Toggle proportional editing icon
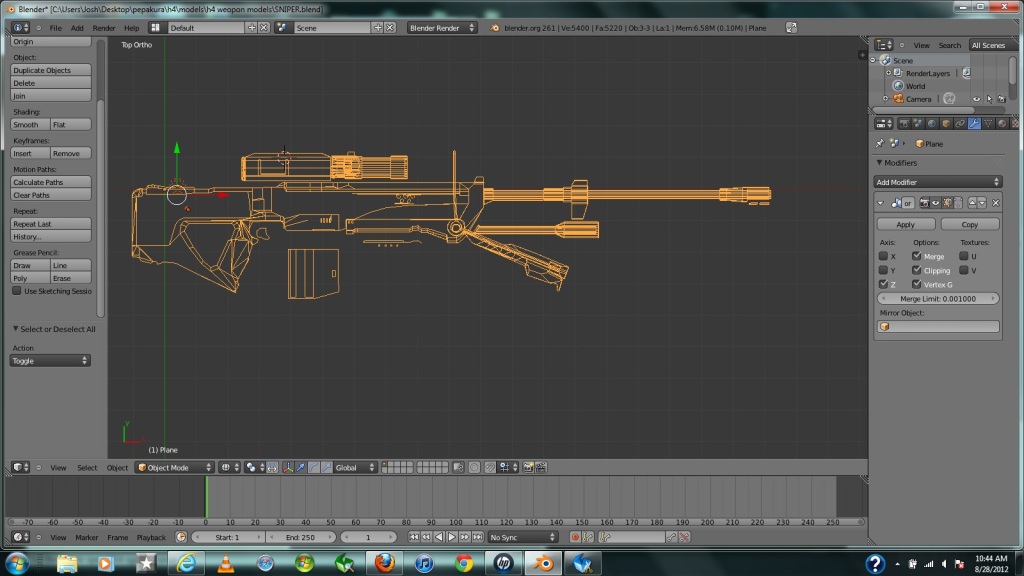 click(473, 468)
